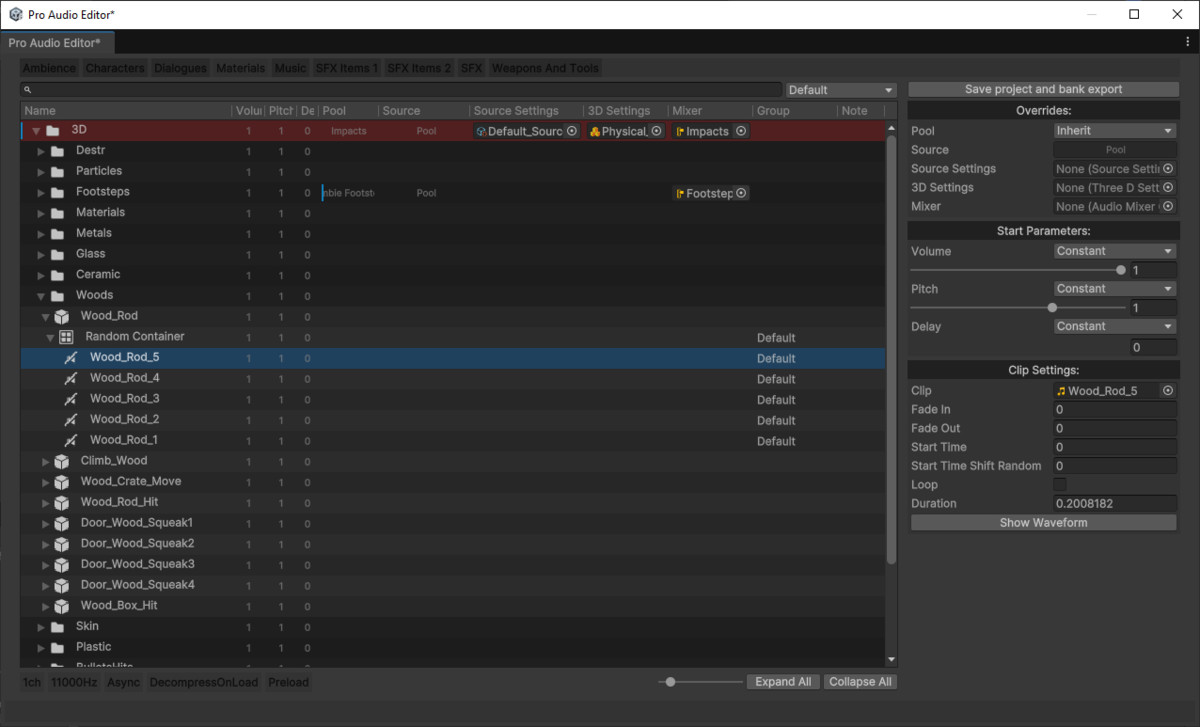Screen dimensions: 1200x727
Task: Open the Delay Constant dropdown
Action: [1115, 326]
